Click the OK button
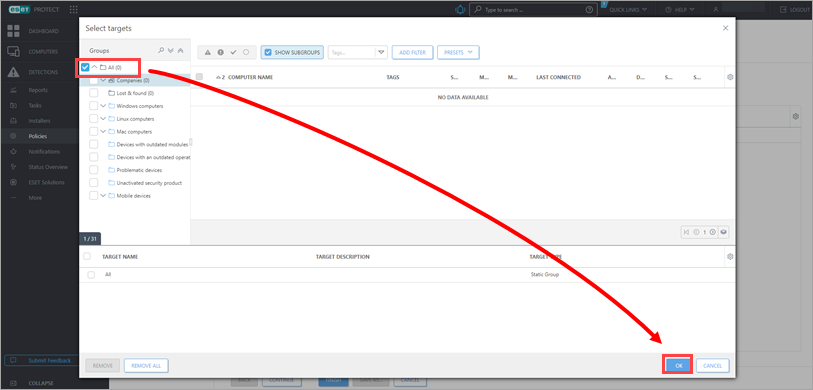 click(679, 366)
